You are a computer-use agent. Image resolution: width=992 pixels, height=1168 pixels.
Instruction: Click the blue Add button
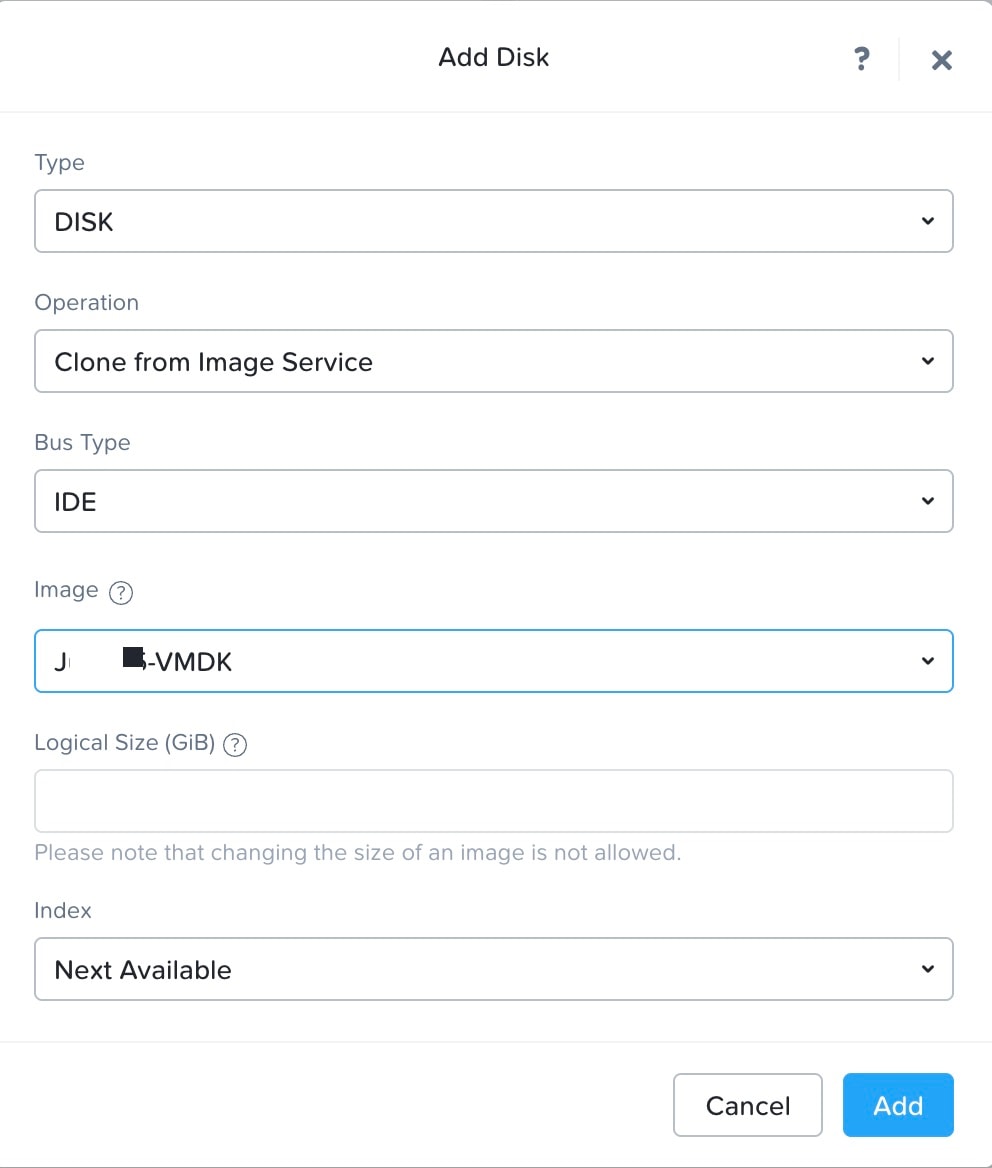[x=898, y=1105]
